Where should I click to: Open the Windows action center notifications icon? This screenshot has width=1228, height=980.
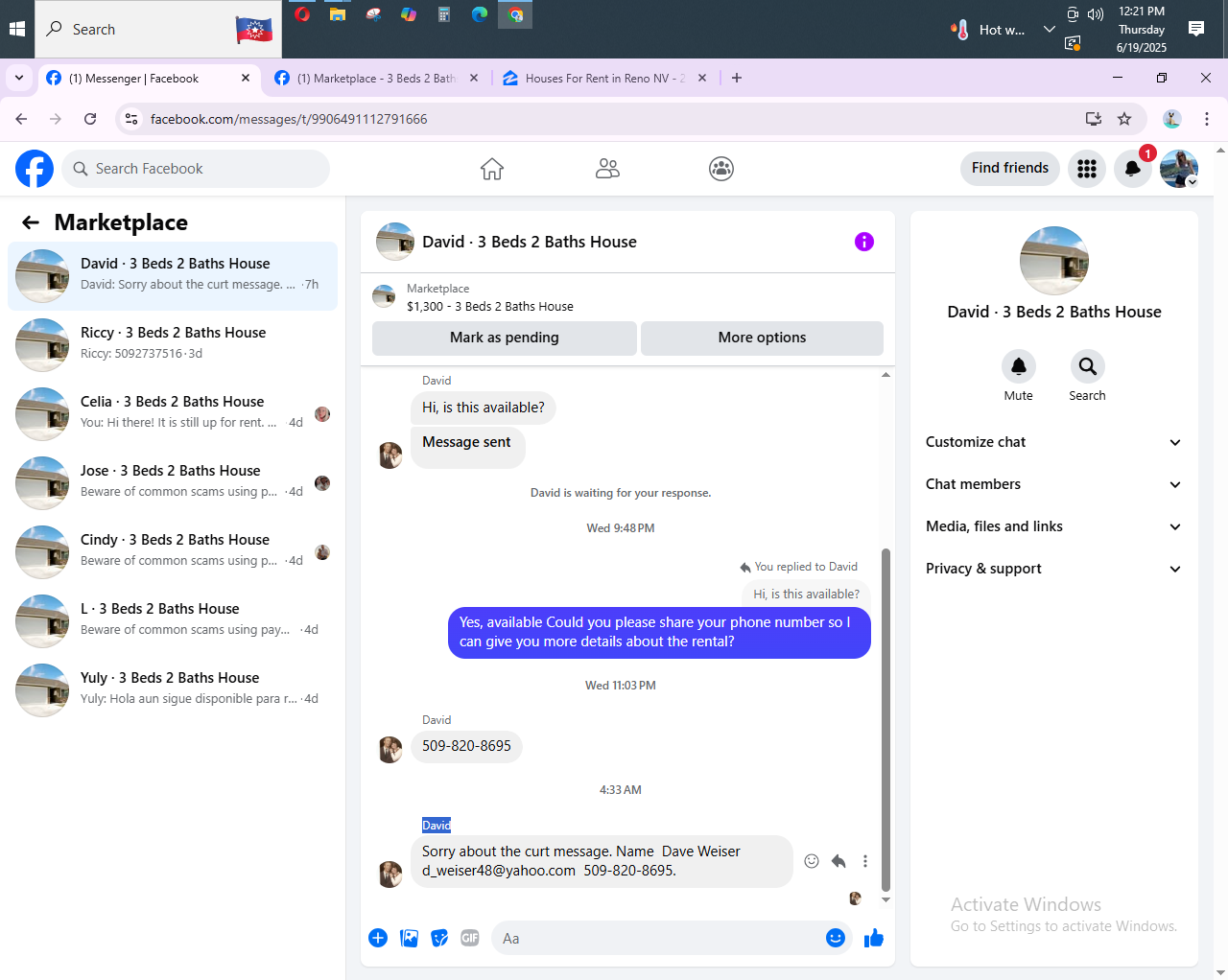click(1196, 29)
